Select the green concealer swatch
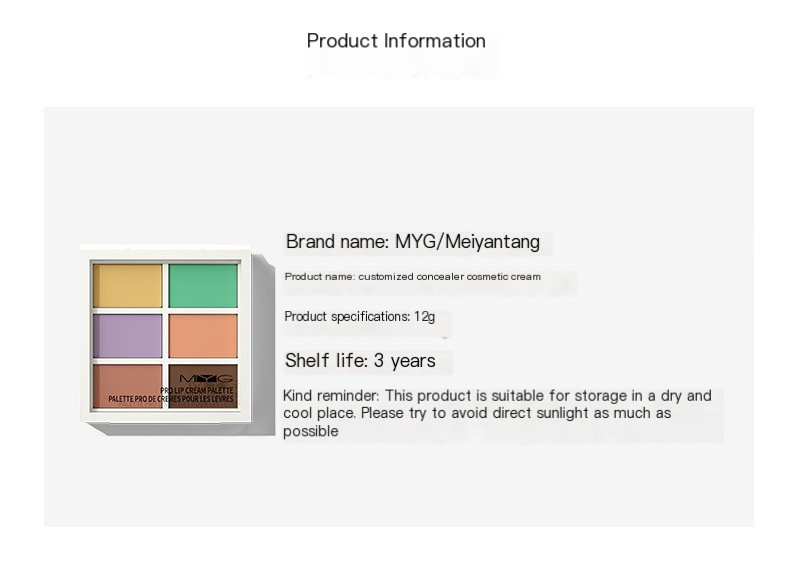 coord(203,285)
